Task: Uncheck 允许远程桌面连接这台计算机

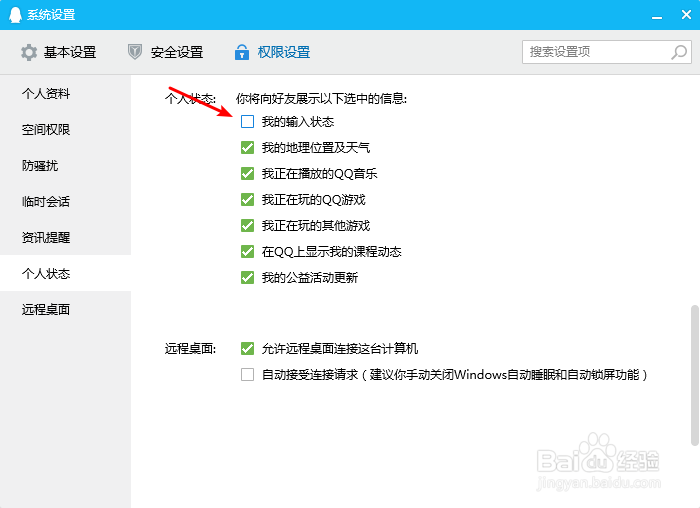Action: [x=247, y=348]
